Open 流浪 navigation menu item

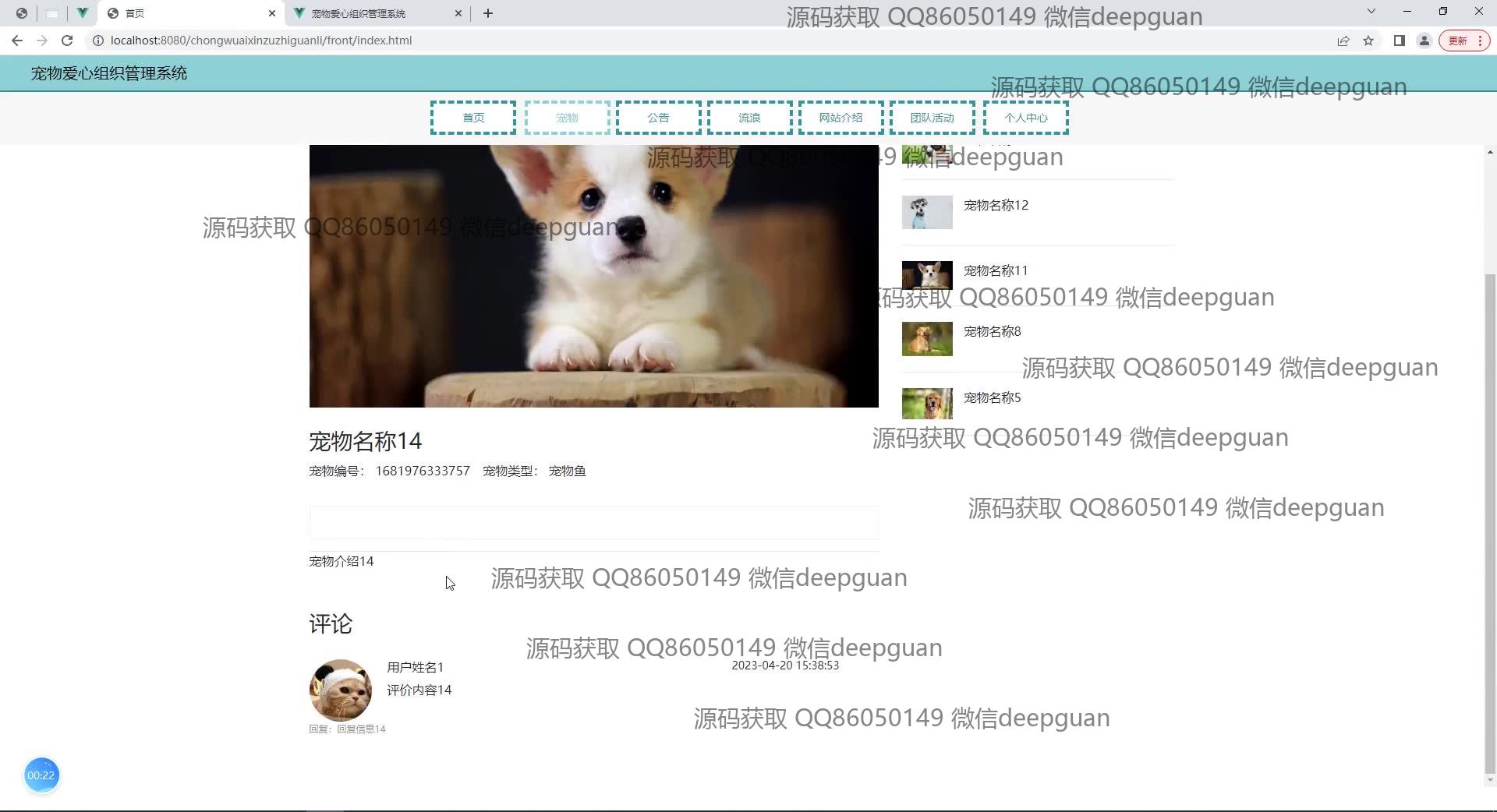coord(750,118)
